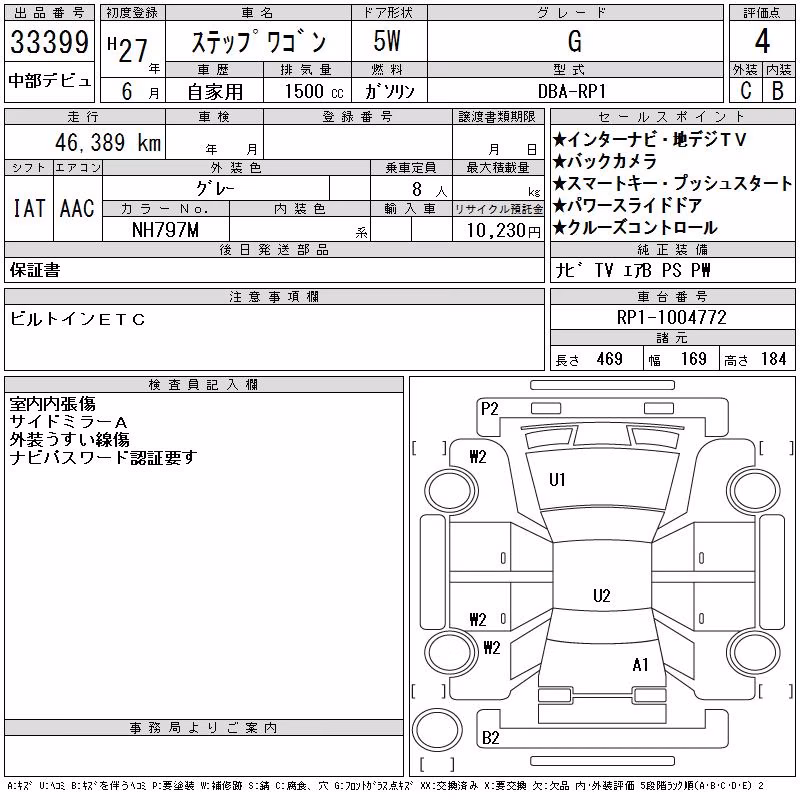Click the car name ステップワゴン
Viewport: 800px width, 800px height.
click(259, 42)
